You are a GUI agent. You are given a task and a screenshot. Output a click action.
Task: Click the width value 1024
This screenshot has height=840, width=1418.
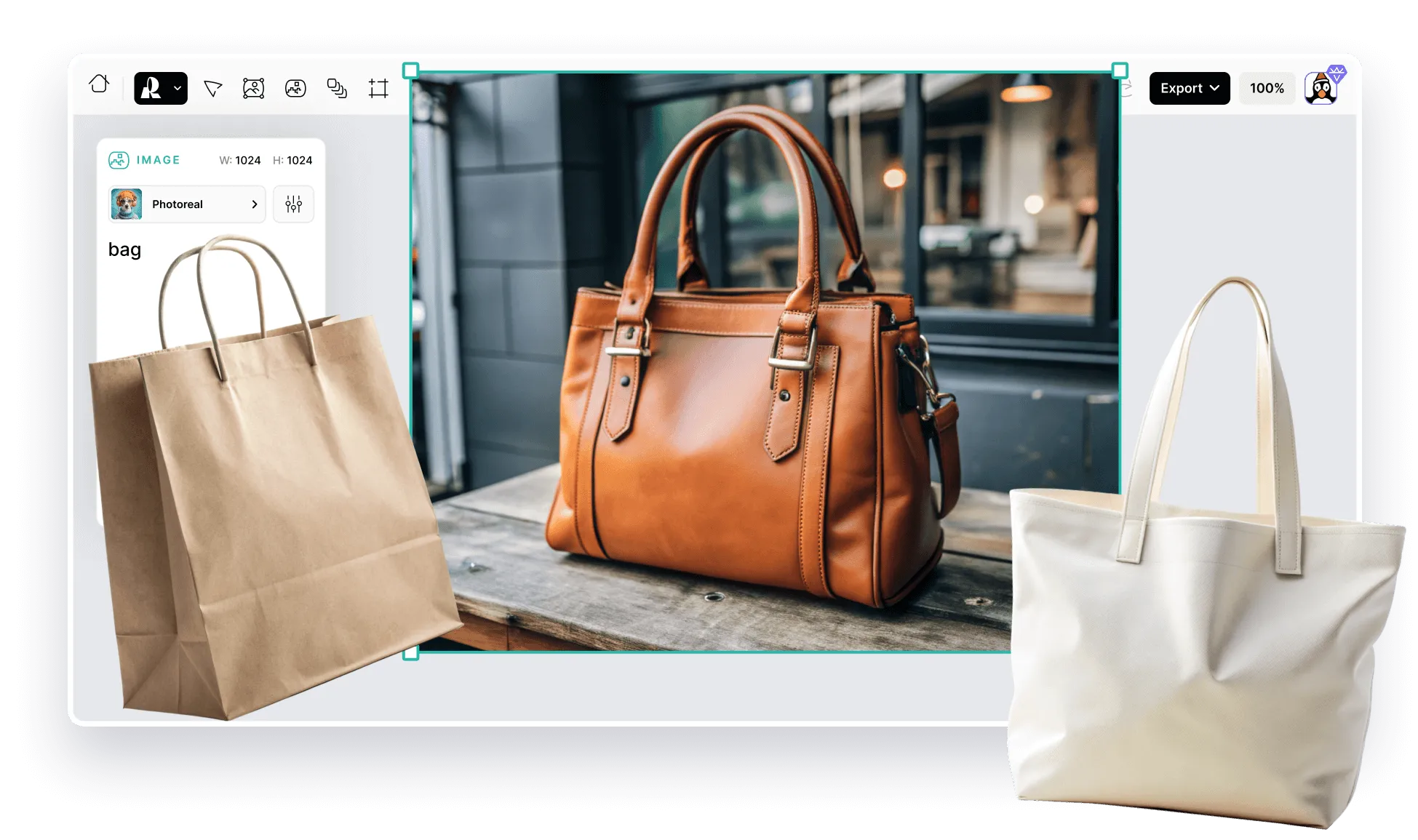coord(247,160)
